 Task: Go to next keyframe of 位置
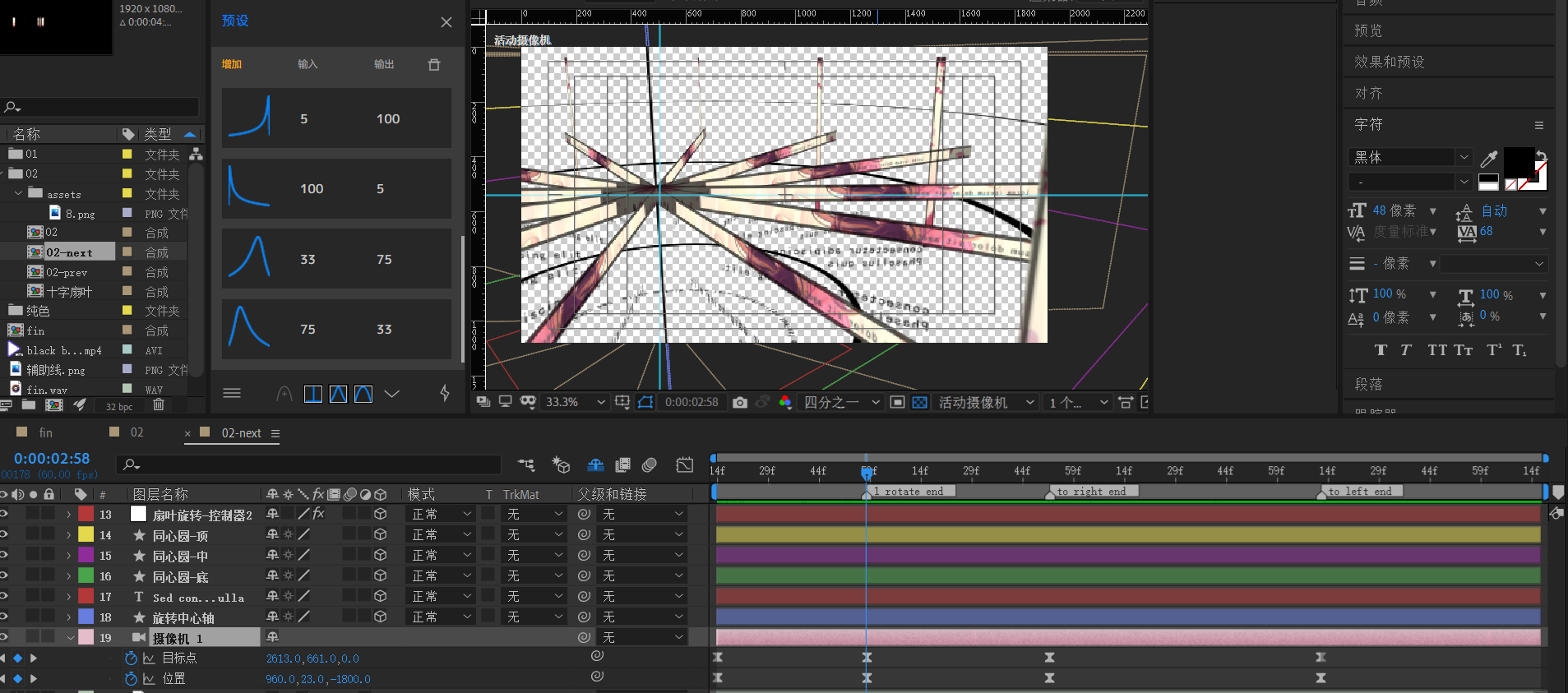[34, 679]
